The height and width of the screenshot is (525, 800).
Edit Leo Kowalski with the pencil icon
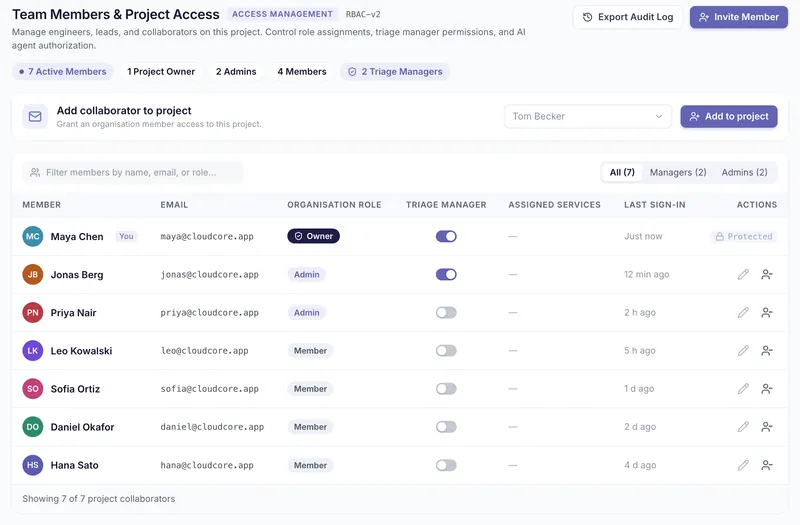click(x=743, y=351)
